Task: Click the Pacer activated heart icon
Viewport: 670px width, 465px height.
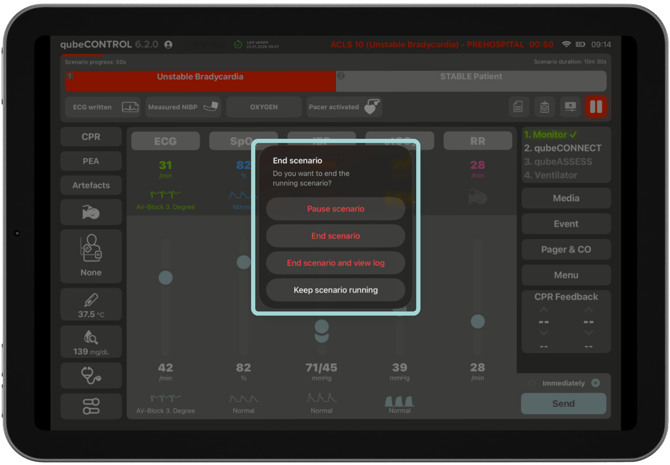Action: tap(371, 107)
